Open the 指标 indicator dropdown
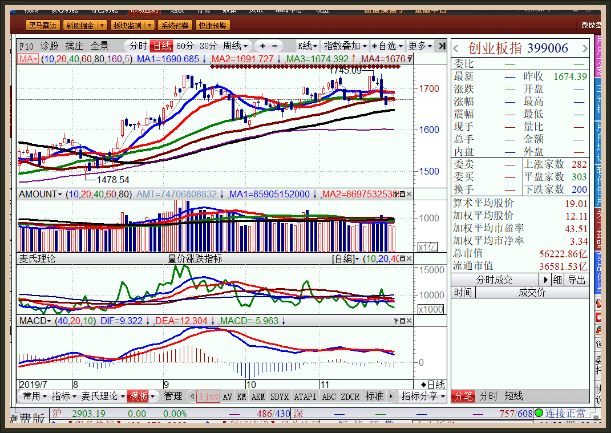 click(64, 396)
